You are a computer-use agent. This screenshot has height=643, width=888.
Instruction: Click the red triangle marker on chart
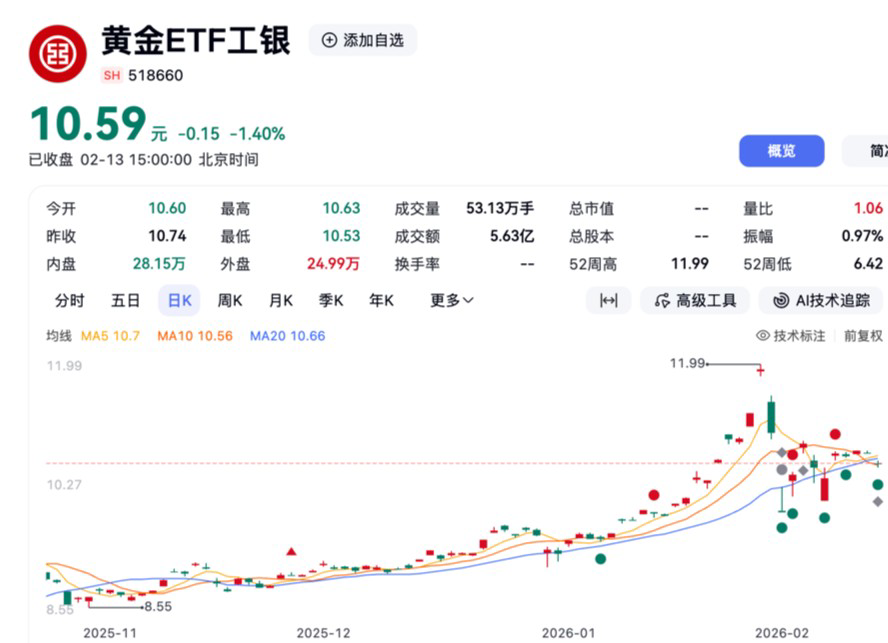click(291, 551)
